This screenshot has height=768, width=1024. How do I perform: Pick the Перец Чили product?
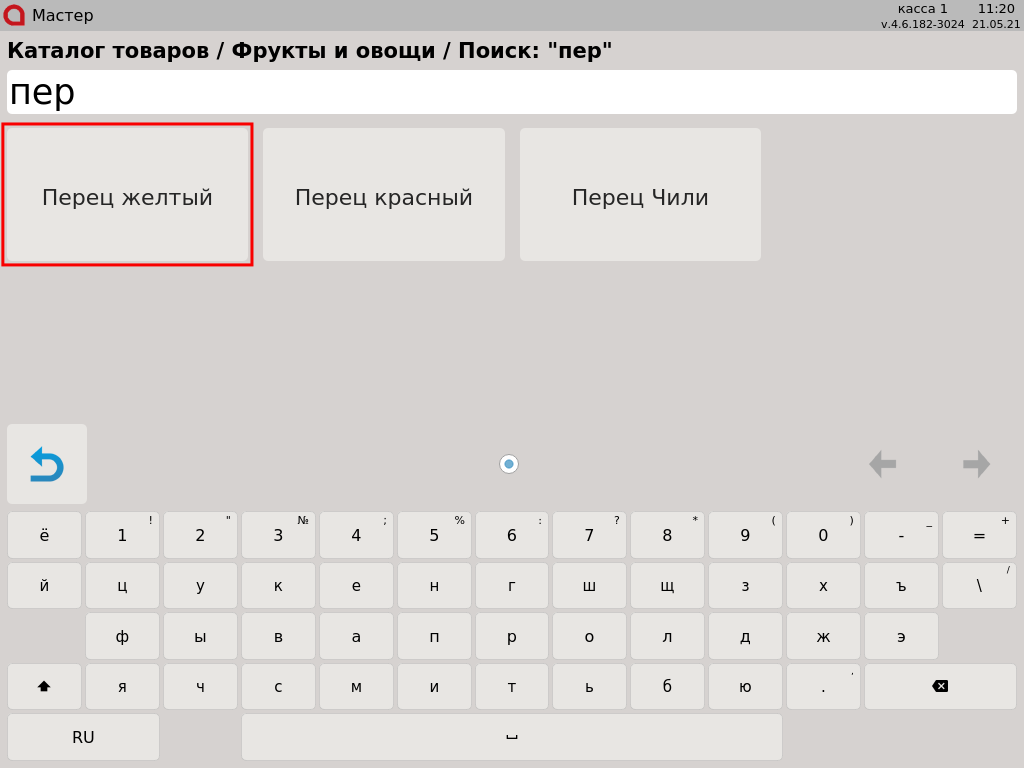point(640,195)
